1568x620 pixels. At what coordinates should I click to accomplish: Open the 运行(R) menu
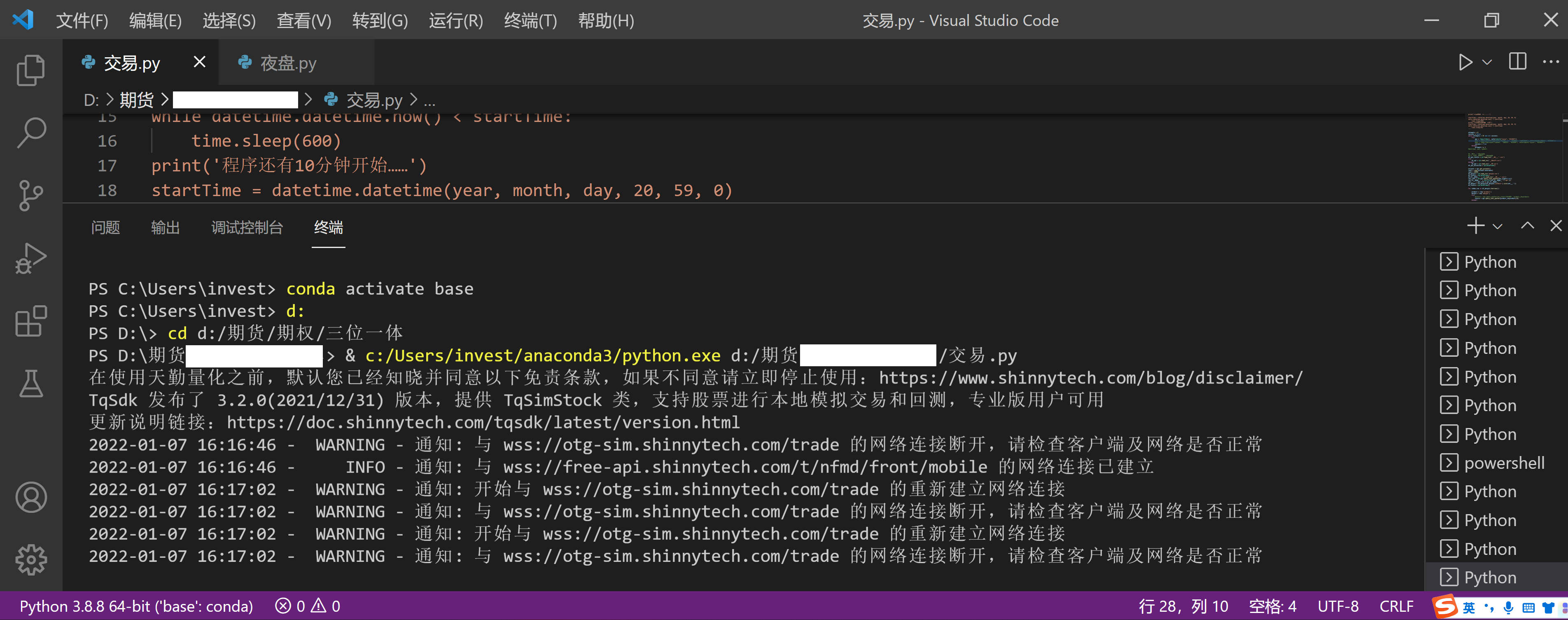click(x=456, y=21)
